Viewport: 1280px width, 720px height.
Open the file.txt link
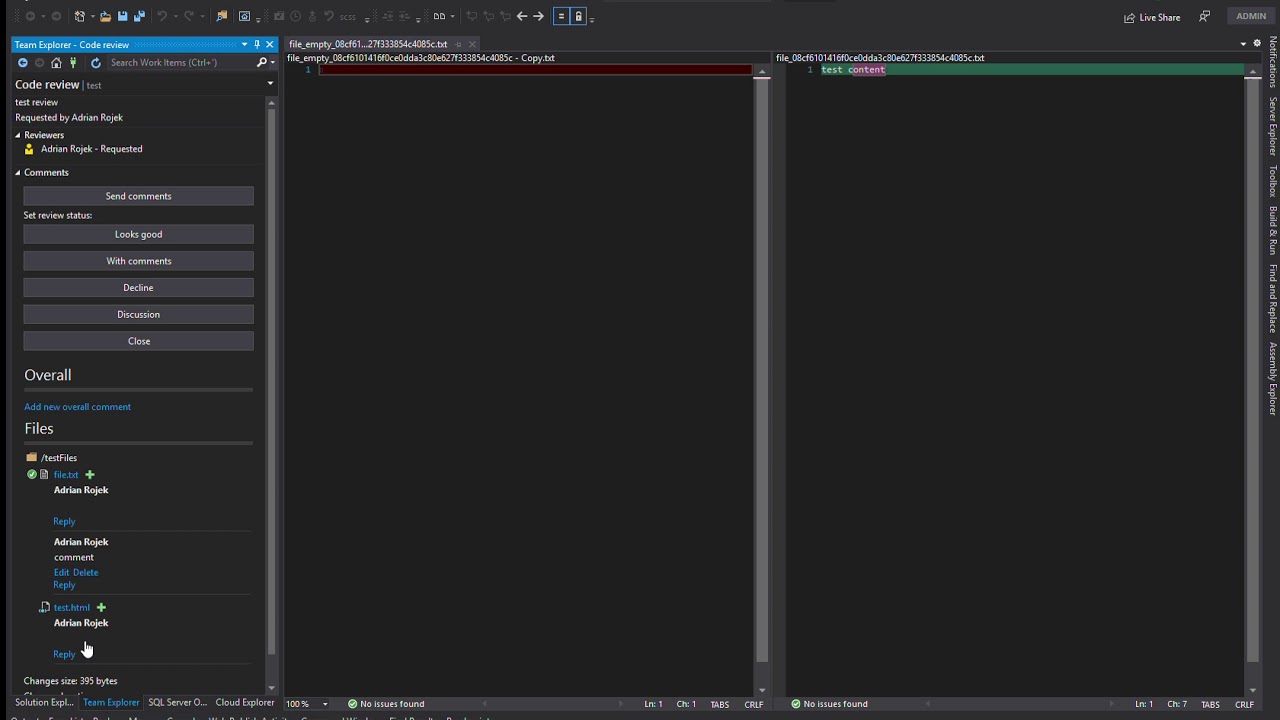66,475
